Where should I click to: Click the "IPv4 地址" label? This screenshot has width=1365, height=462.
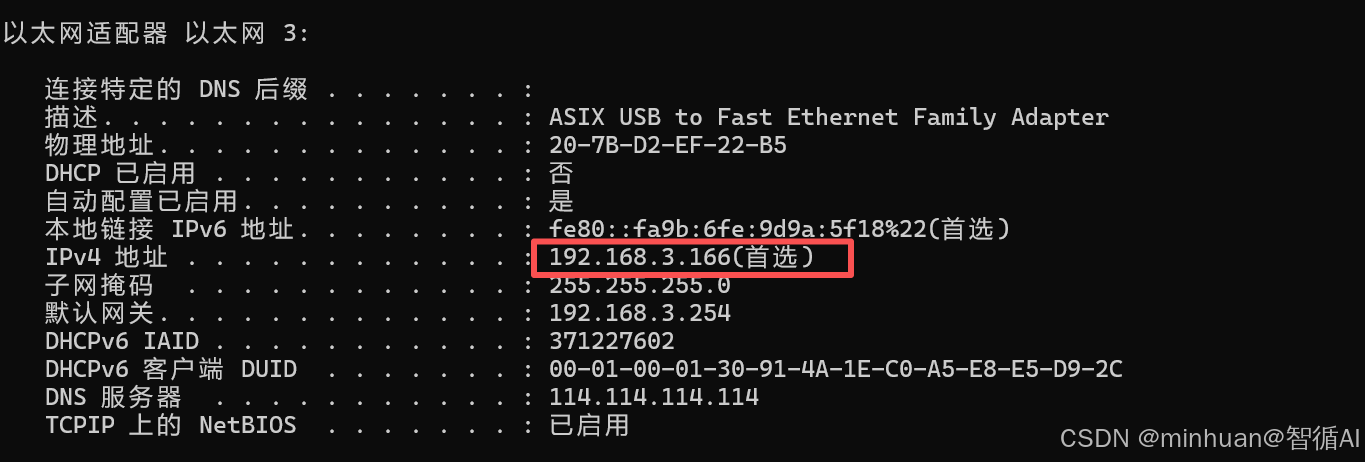click(106, 258)
